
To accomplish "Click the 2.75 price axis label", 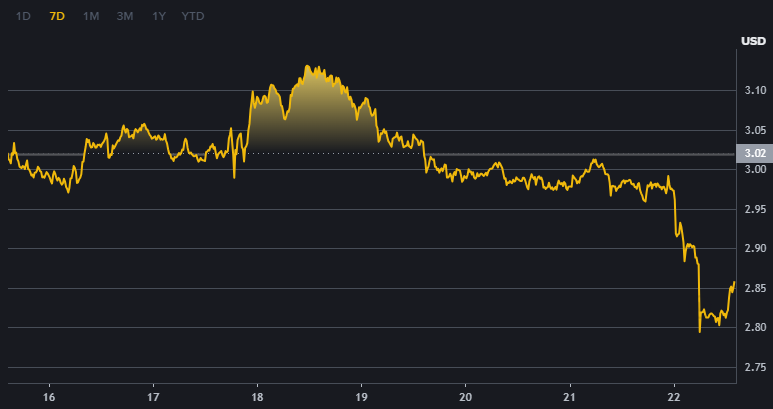I will pos(755,368).
